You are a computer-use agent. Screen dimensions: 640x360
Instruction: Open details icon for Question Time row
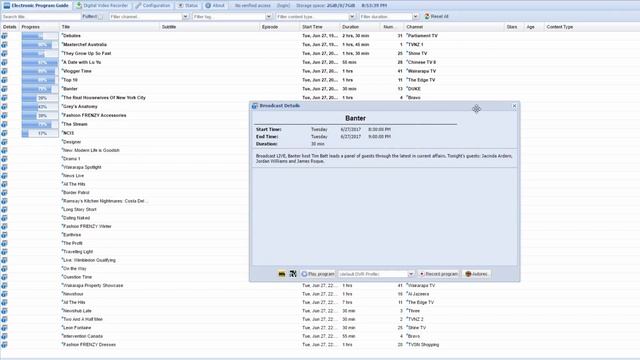click(x=4, y=277)
